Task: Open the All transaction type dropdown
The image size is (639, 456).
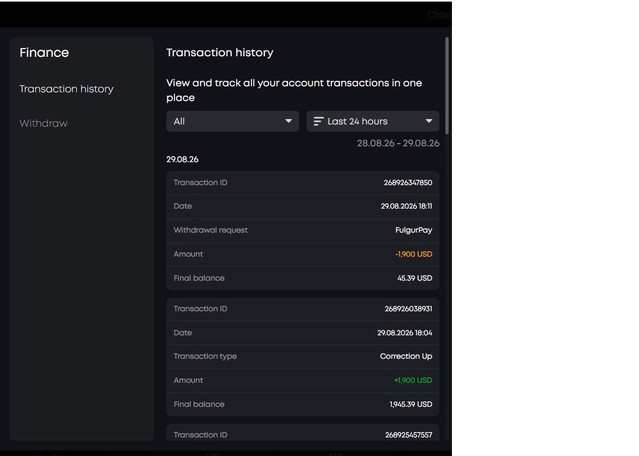Action: coord(232,121)
